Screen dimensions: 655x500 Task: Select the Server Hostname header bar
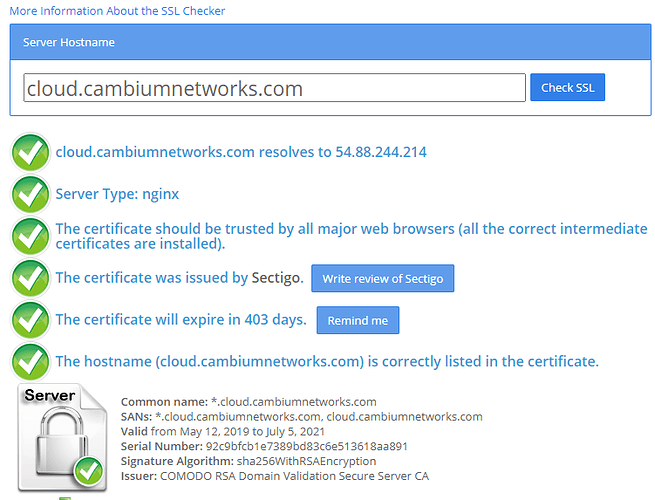tap(330, 42)
